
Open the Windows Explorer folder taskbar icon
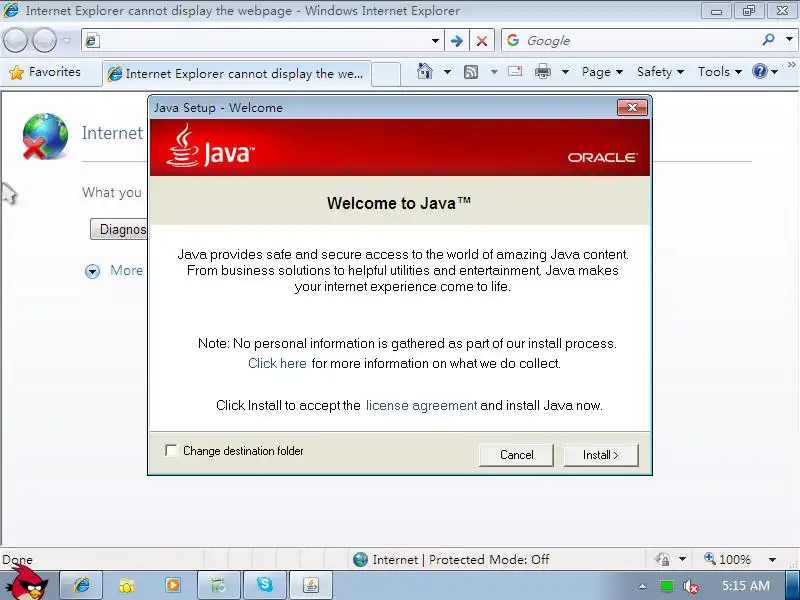tap(127, 585)
